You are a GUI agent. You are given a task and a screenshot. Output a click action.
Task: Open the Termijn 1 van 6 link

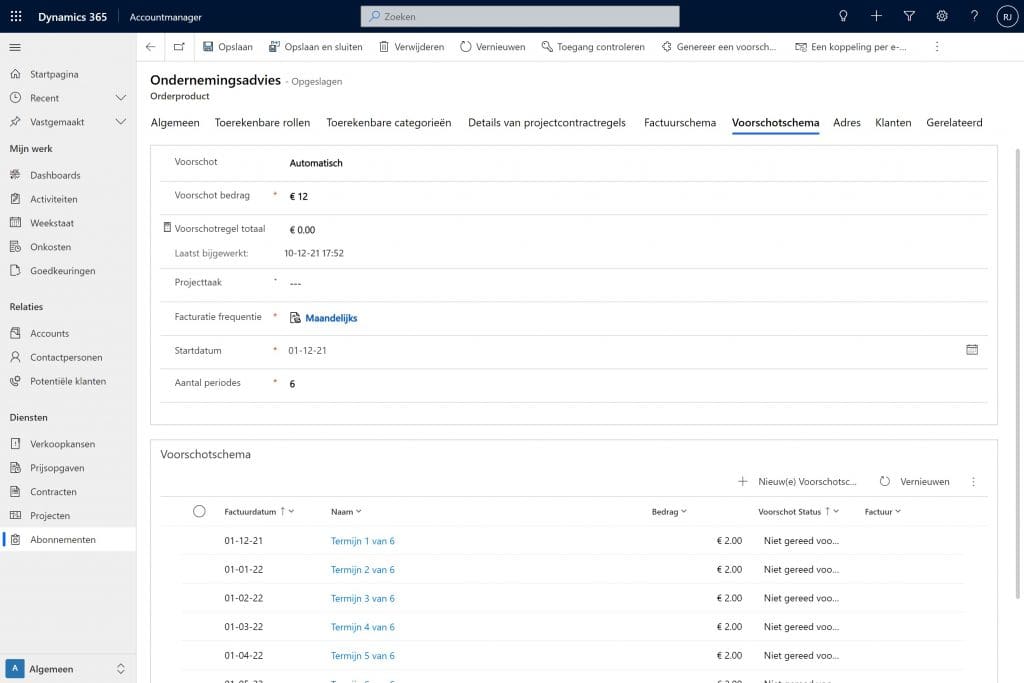362,541
